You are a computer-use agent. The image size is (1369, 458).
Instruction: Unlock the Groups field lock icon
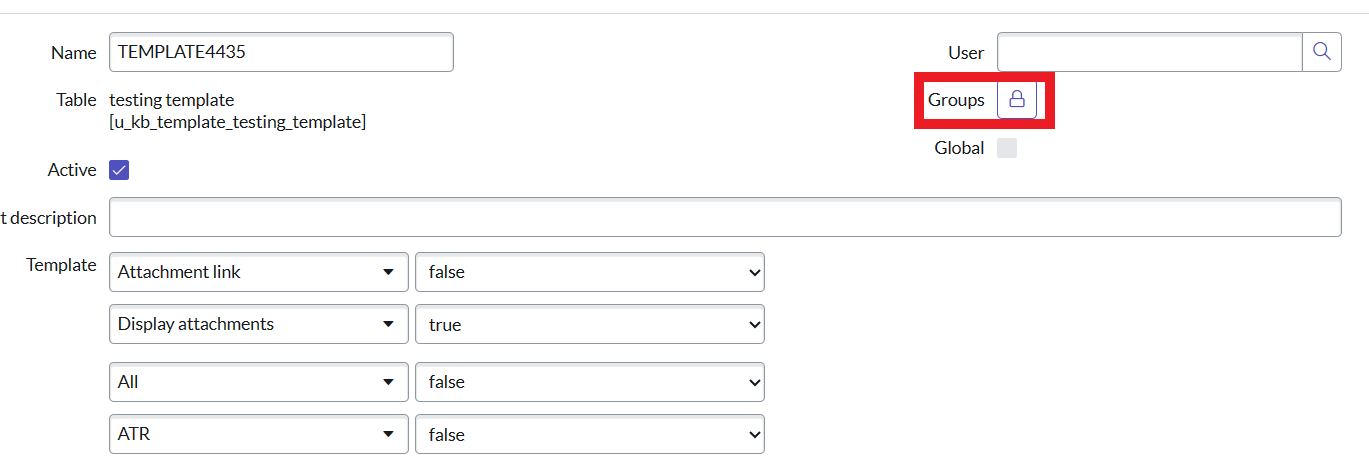click(1017, 100)
